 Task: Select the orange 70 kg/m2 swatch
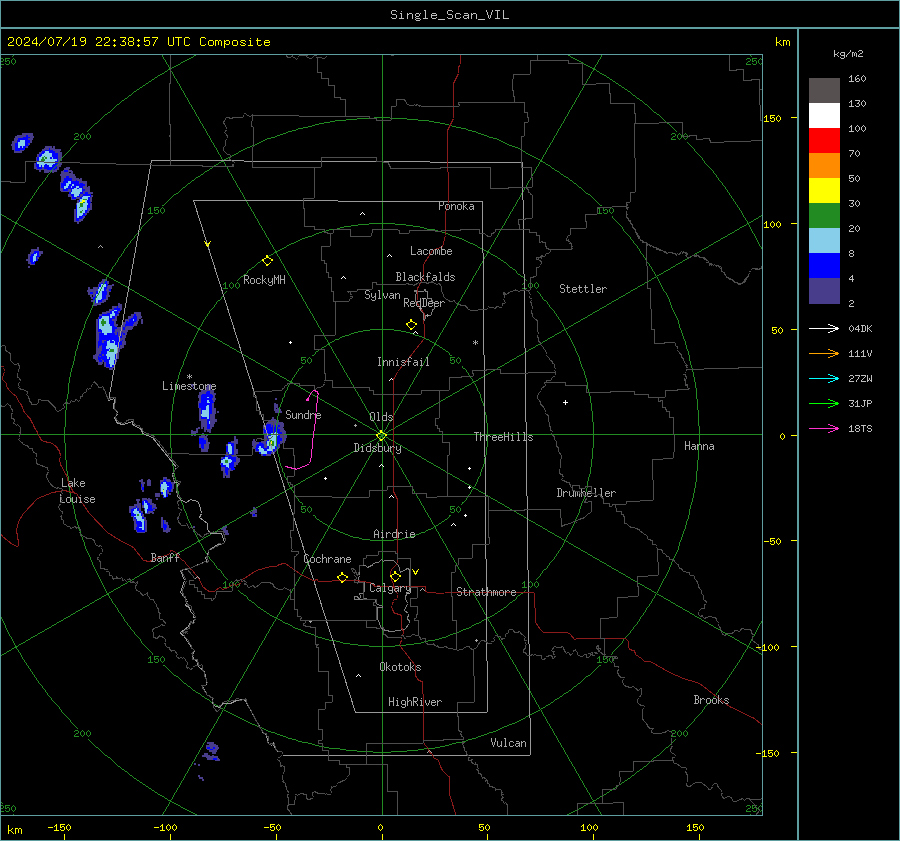pyautogui.click(x=824, y=165)
